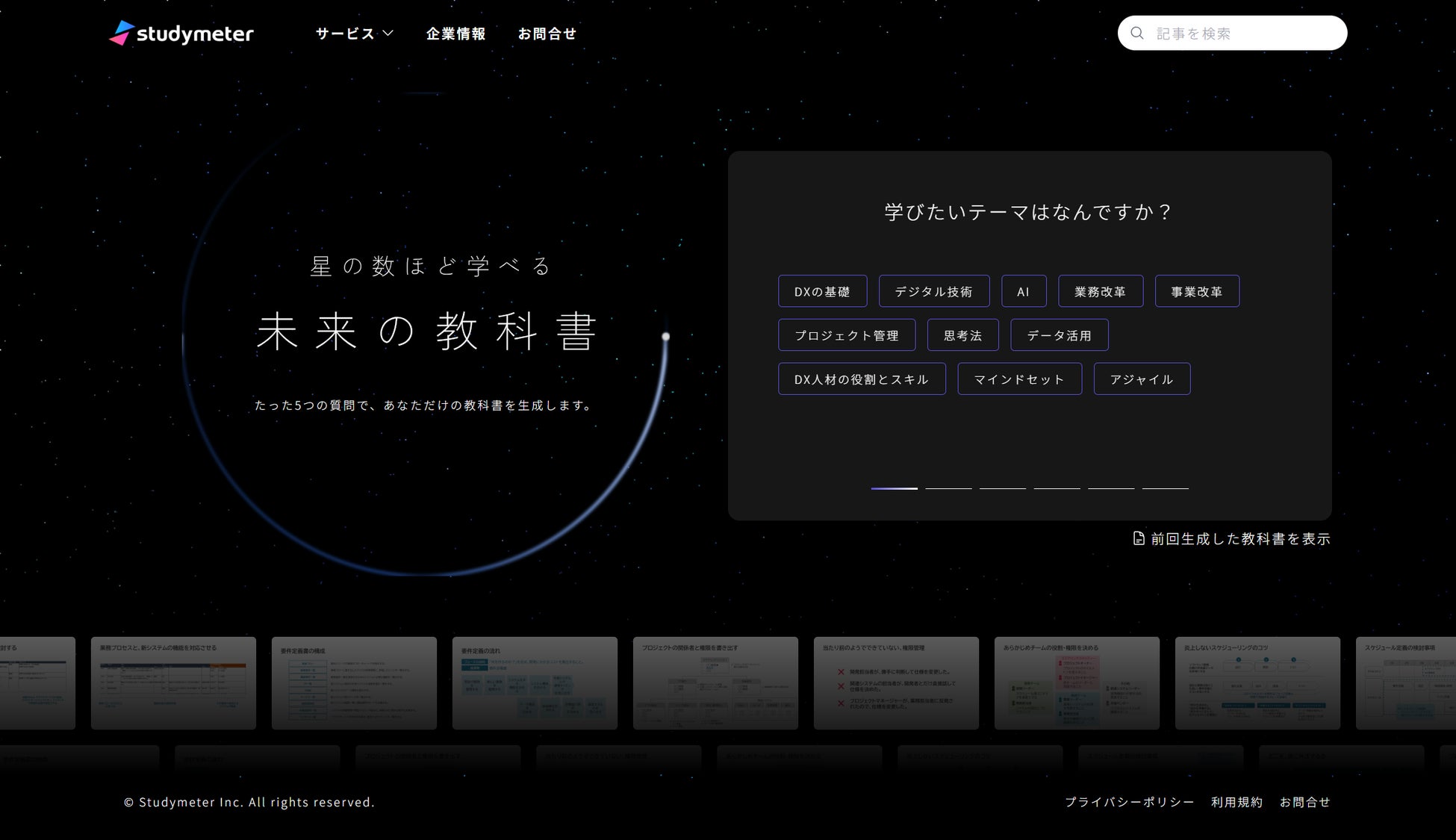
Task: Click the studymeter logo icon
Action: 122,33
